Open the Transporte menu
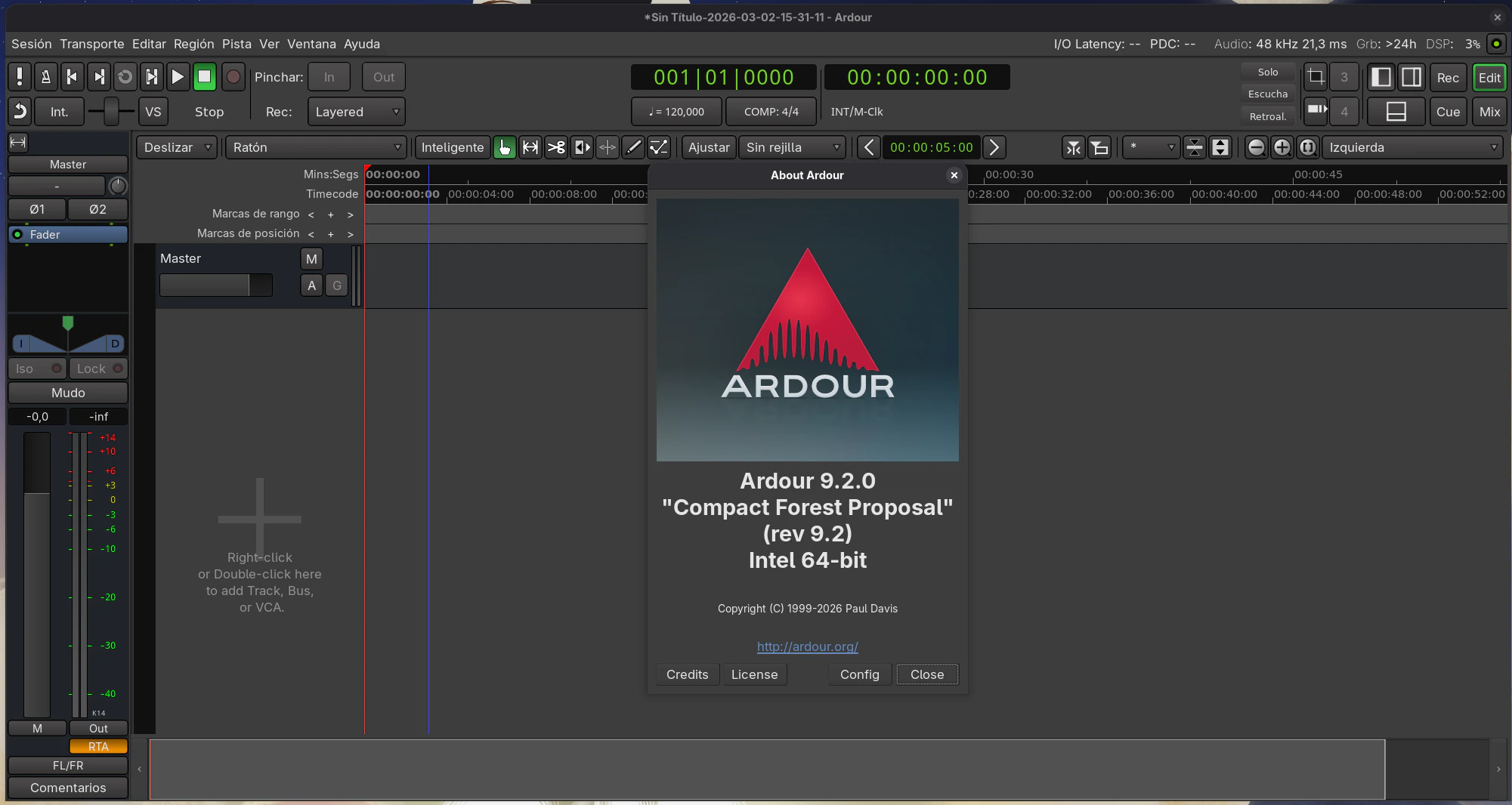This screenshot has height=805, width=1512. point(91,44)
